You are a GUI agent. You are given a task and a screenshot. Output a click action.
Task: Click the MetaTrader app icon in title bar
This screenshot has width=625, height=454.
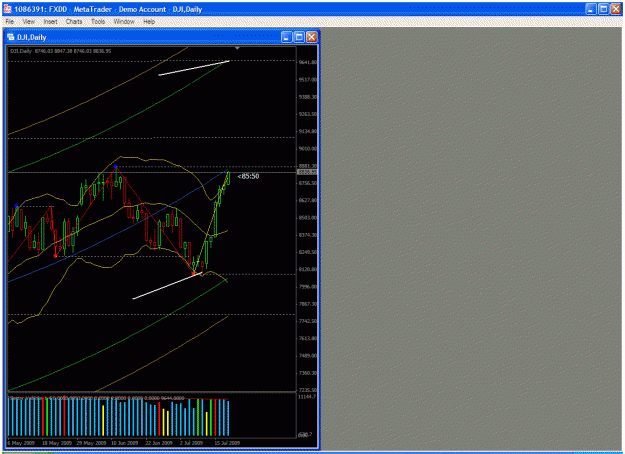point(8,9)
